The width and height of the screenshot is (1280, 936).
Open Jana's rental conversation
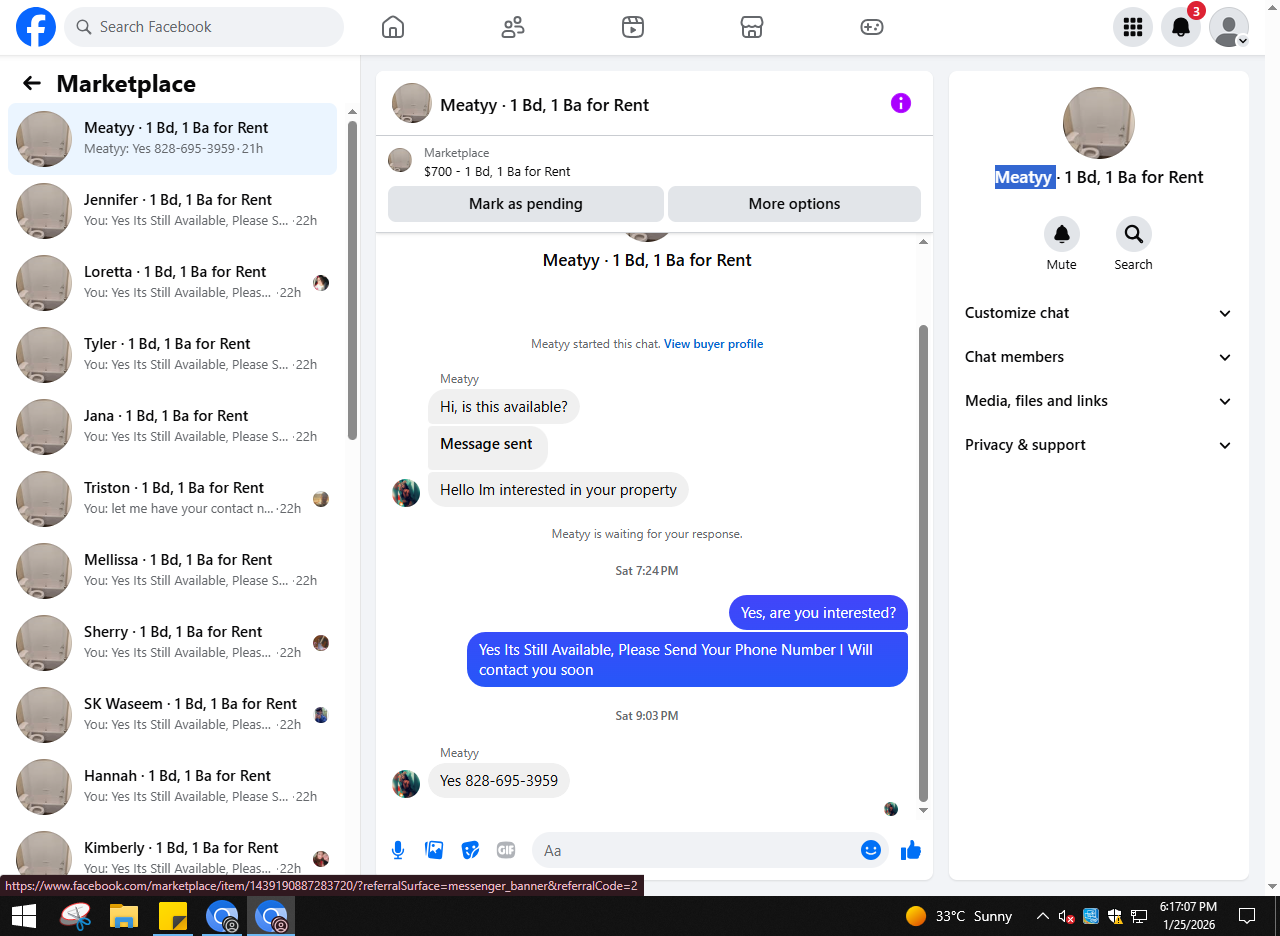[x=172, y=427]
